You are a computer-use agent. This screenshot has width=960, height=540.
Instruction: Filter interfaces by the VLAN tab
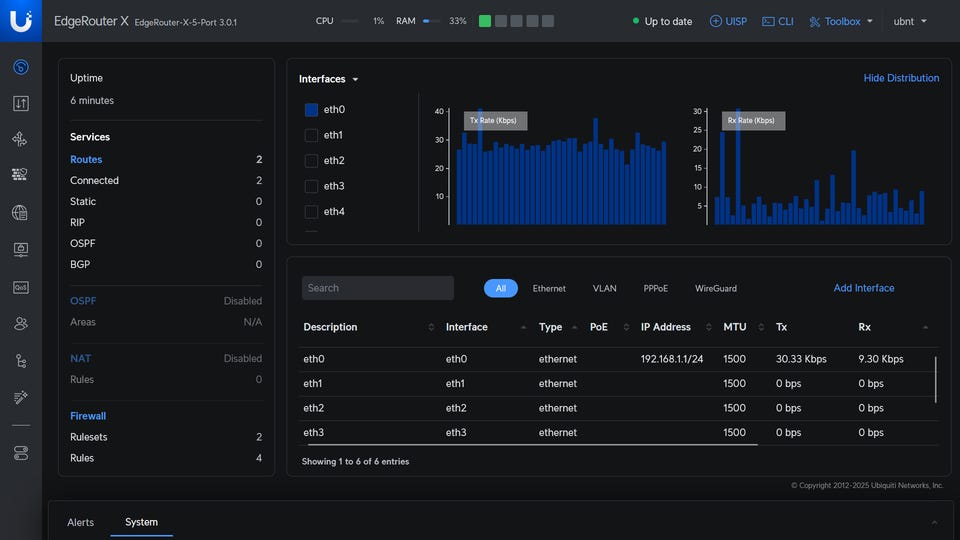point(604,288)
